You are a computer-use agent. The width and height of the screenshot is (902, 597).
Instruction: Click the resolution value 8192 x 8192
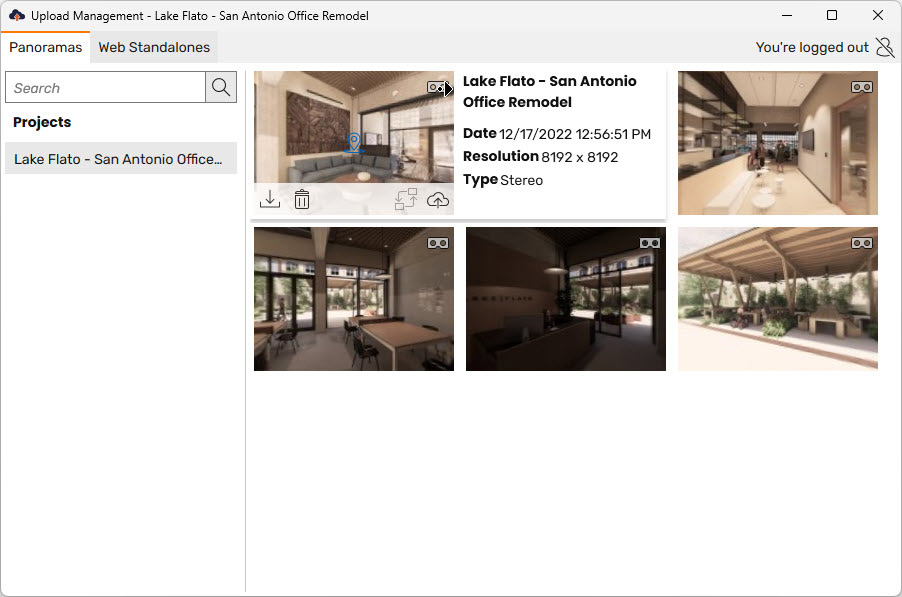click(579, 157)
